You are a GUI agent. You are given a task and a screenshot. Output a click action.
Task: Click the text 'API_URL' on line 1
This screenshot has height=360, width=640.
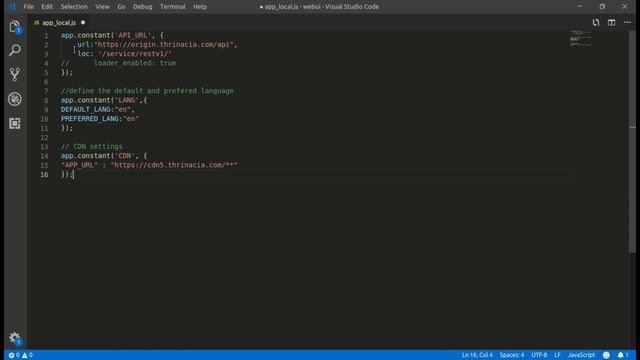click(133, 36)
